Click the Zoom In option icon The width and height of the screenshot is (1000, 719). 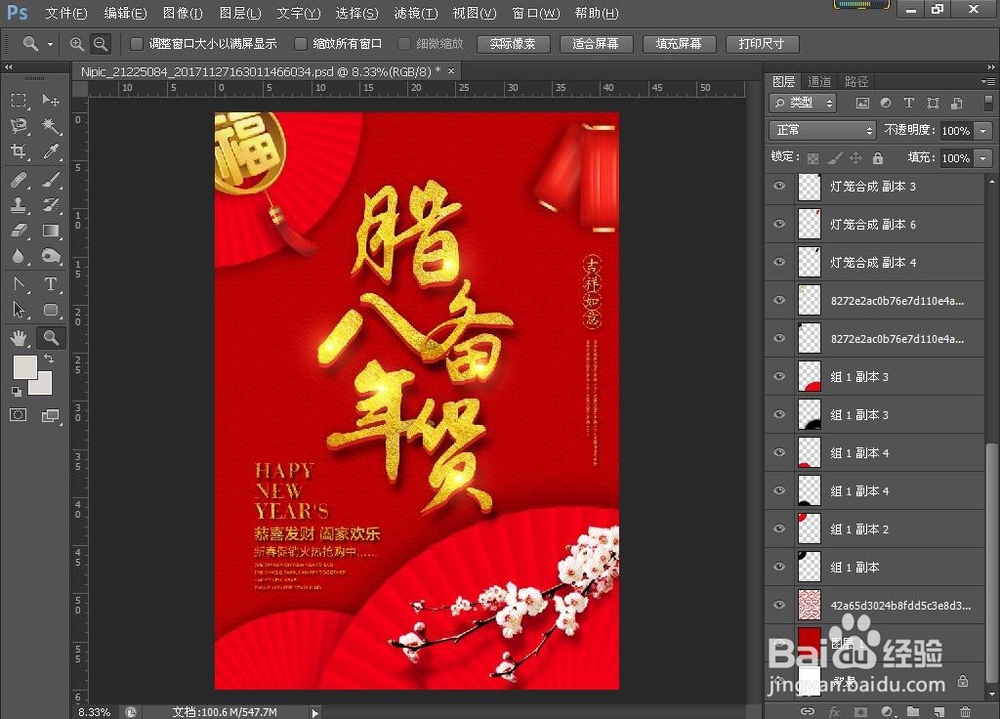[77, 44]
